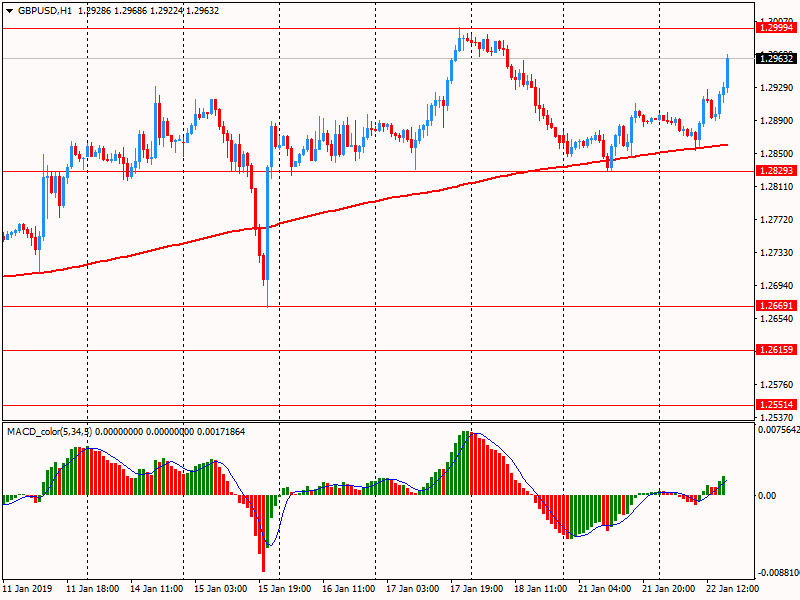Click the 15 Jan 03:00 time axis label
Viewport: 800px width, 600px height.
[x=220, y=589]
